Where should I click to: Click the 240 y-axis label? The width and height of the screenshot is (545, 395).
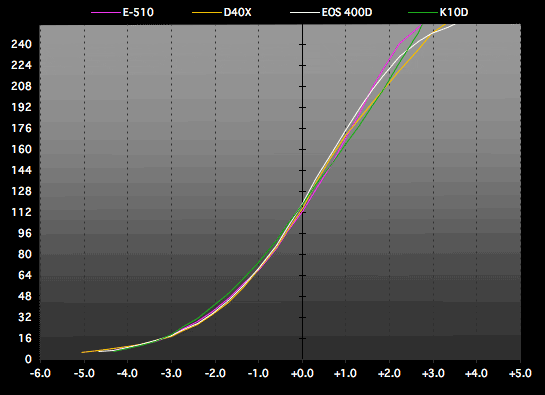(21, 44)
